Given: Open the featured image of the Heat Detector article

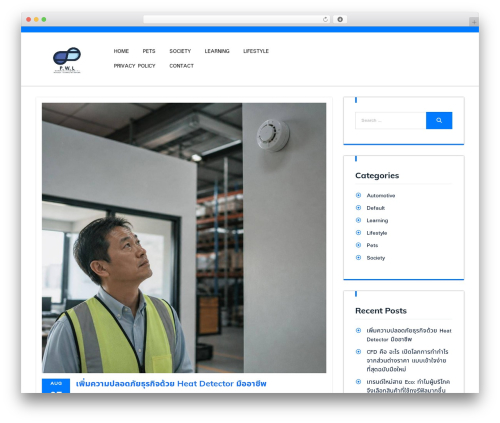Looking at the screenshot, I should pyautogui.click(x=184, y=238).
